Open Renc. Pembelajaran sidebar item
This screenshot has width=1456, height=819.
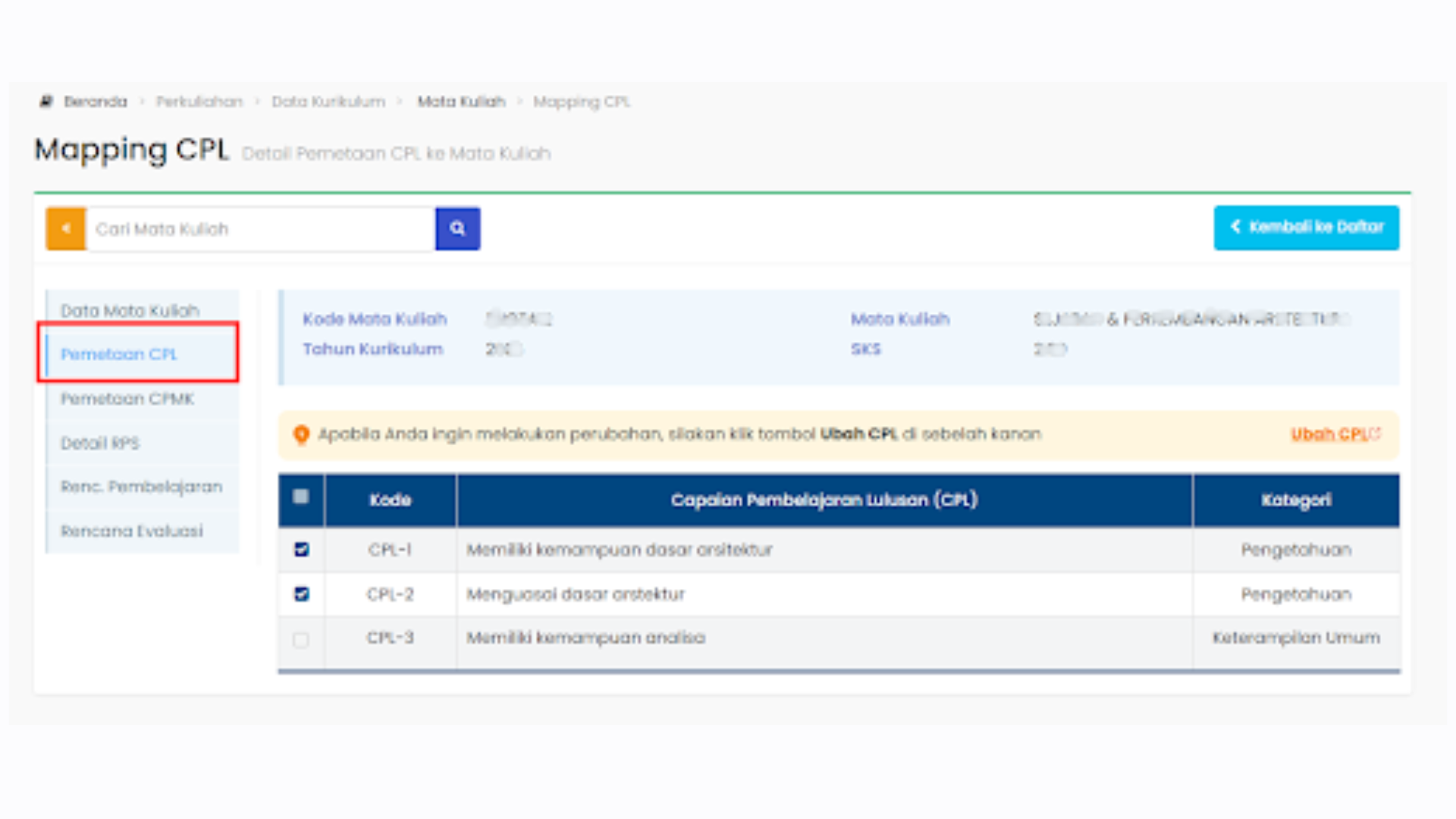pos(141,487)
